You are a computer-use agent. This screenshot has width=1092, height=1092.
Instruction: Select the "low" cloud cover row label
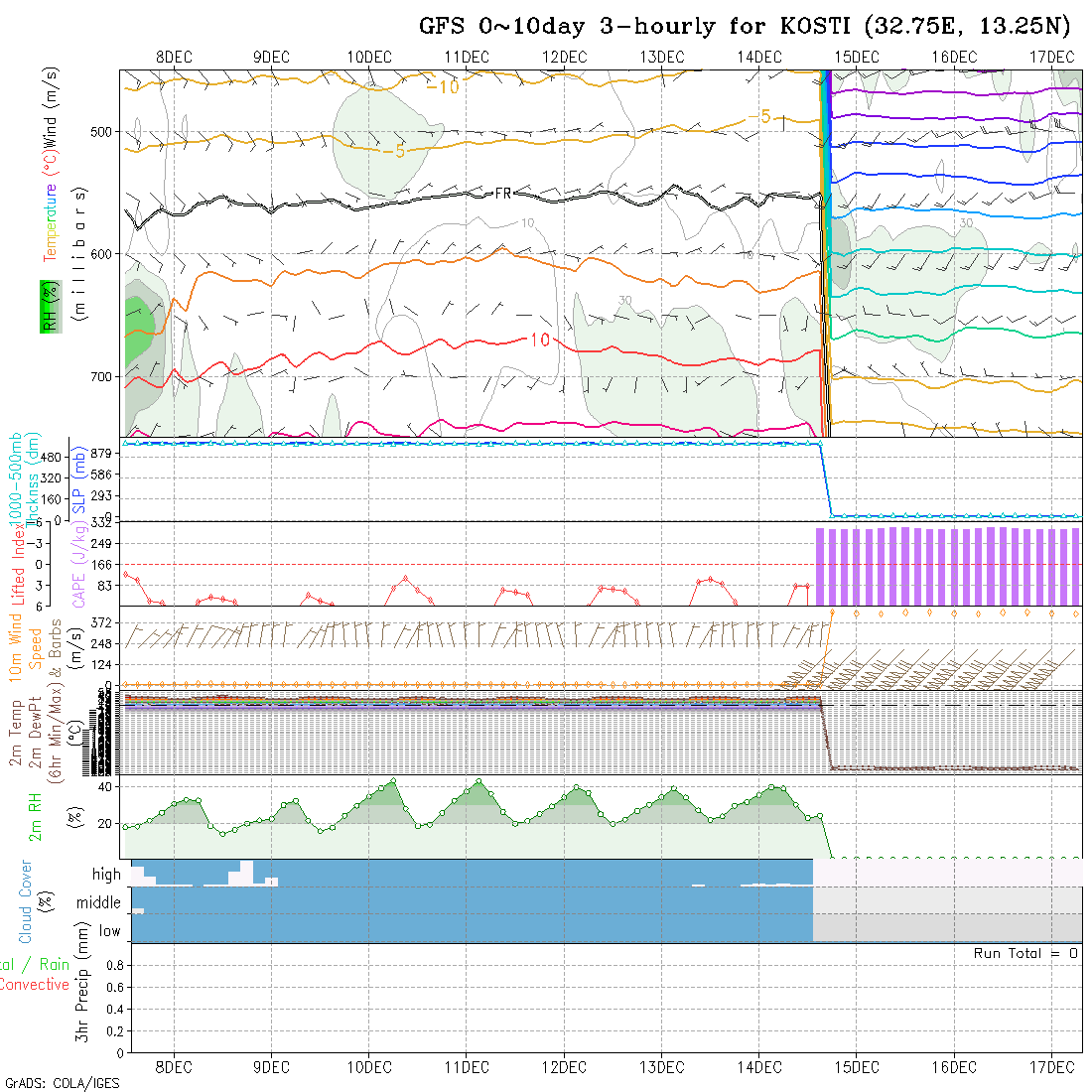(x=109, y=931)
